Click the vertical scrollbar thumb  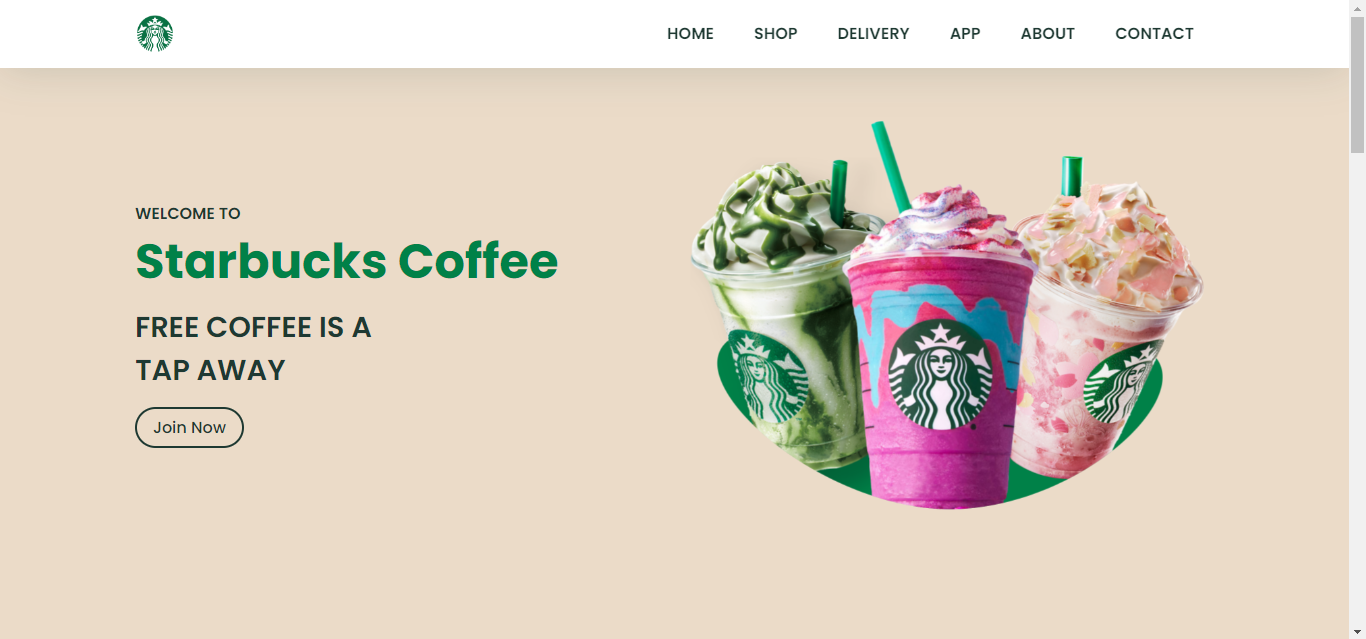click(x=1357, y=85)
